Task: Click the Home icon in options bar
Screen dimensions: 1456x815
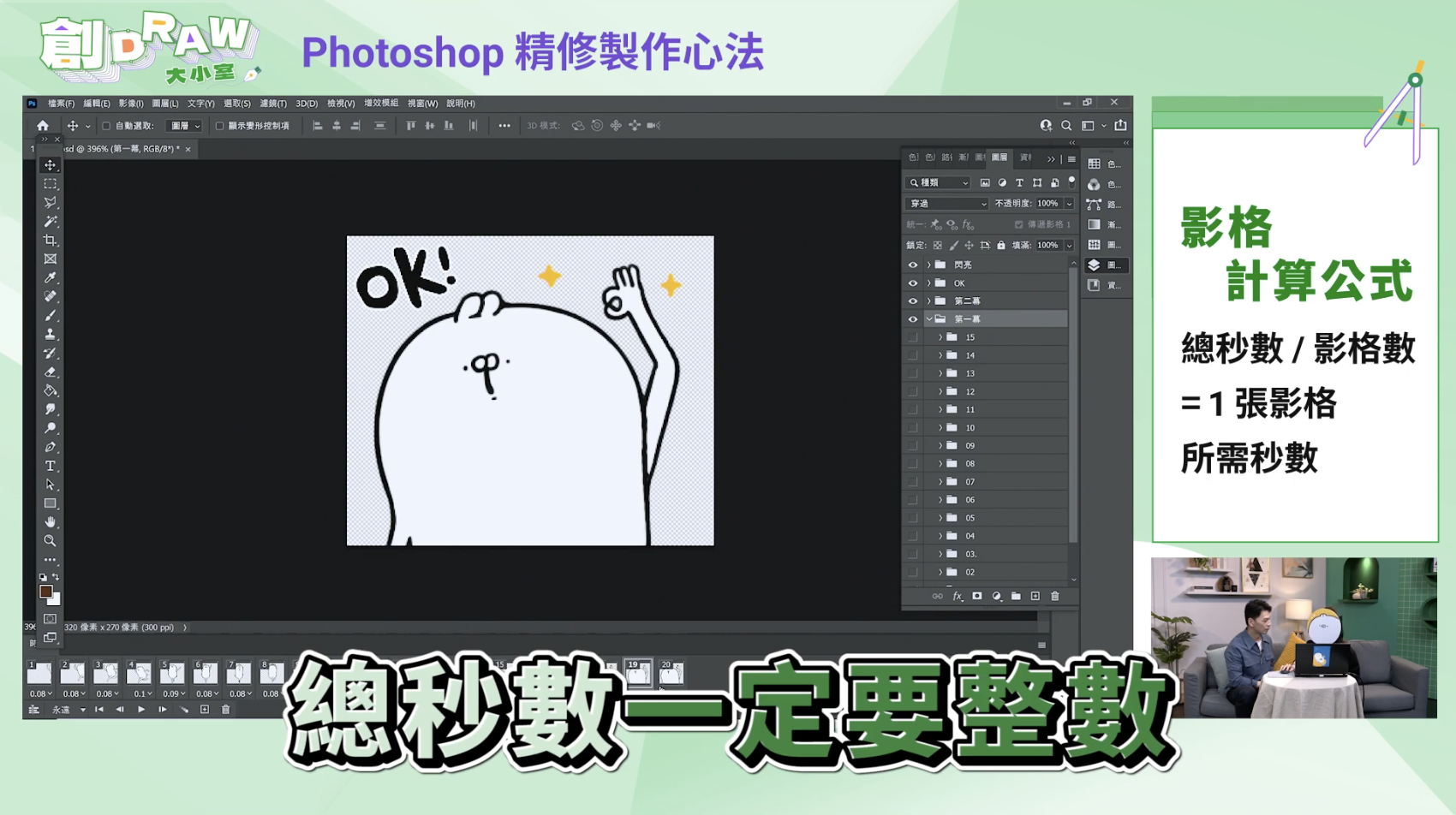Action: 43,126
